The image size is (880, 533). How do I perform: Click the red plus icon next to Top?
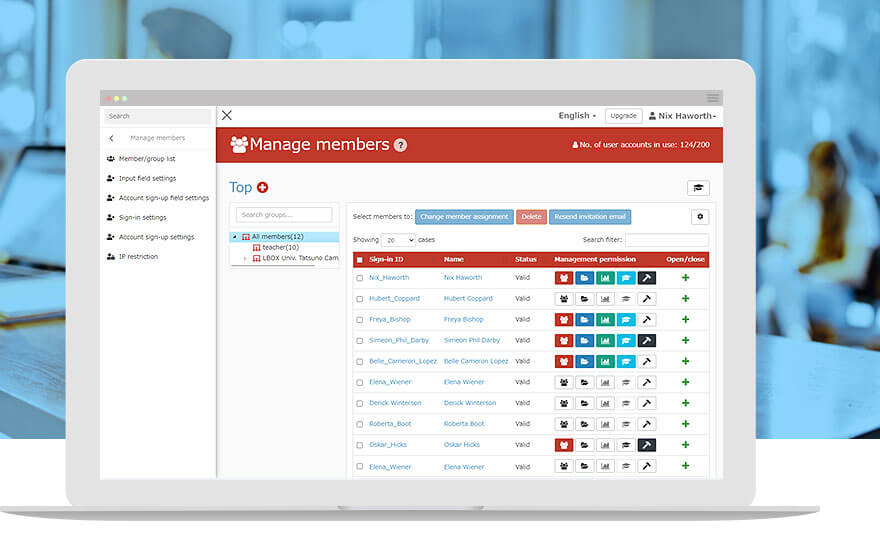[263, 187]
